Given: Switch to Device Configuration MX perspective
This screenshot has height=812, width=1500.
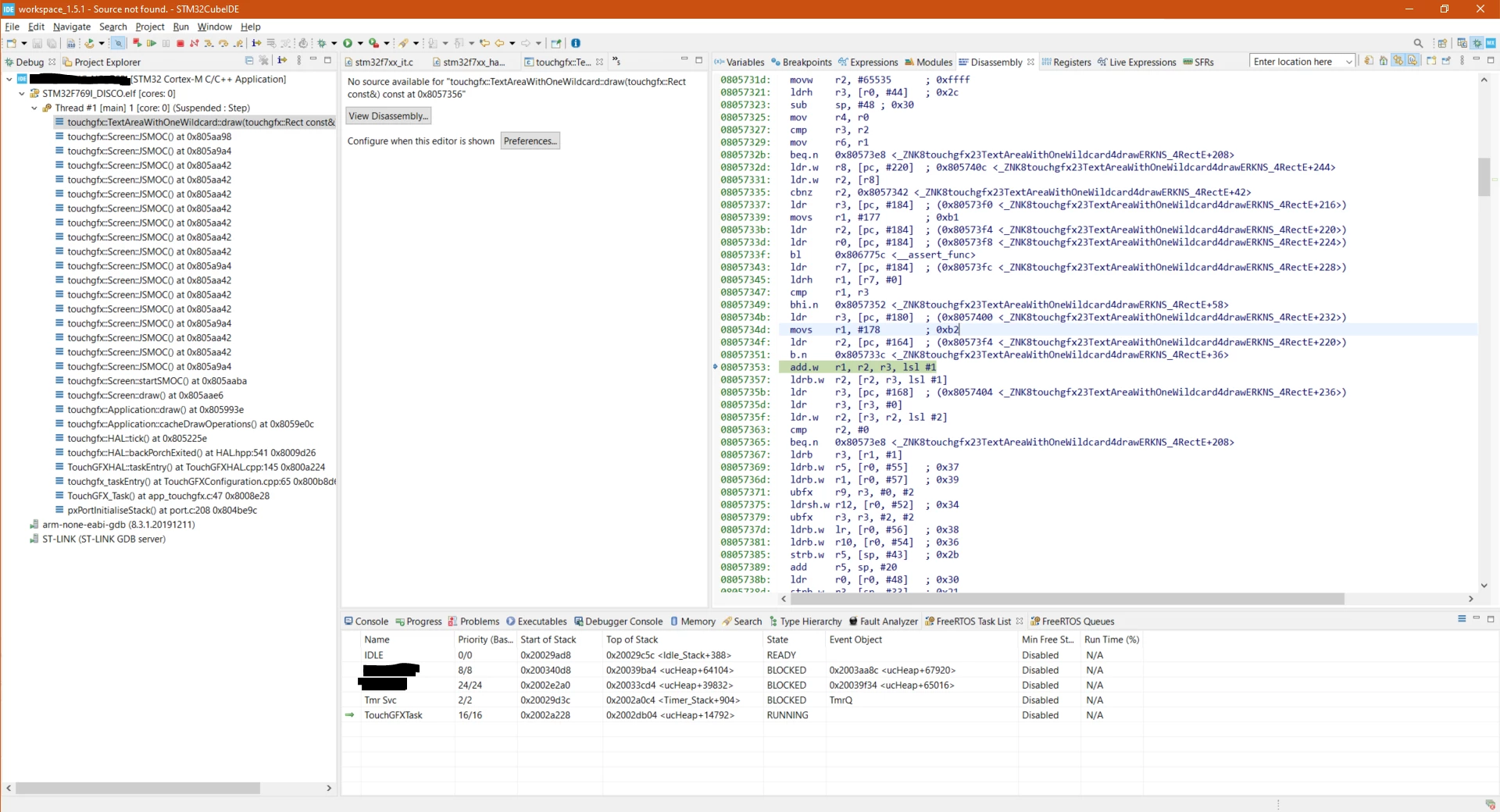Looking at the screenshot, I should click(x=1491, y=43).
